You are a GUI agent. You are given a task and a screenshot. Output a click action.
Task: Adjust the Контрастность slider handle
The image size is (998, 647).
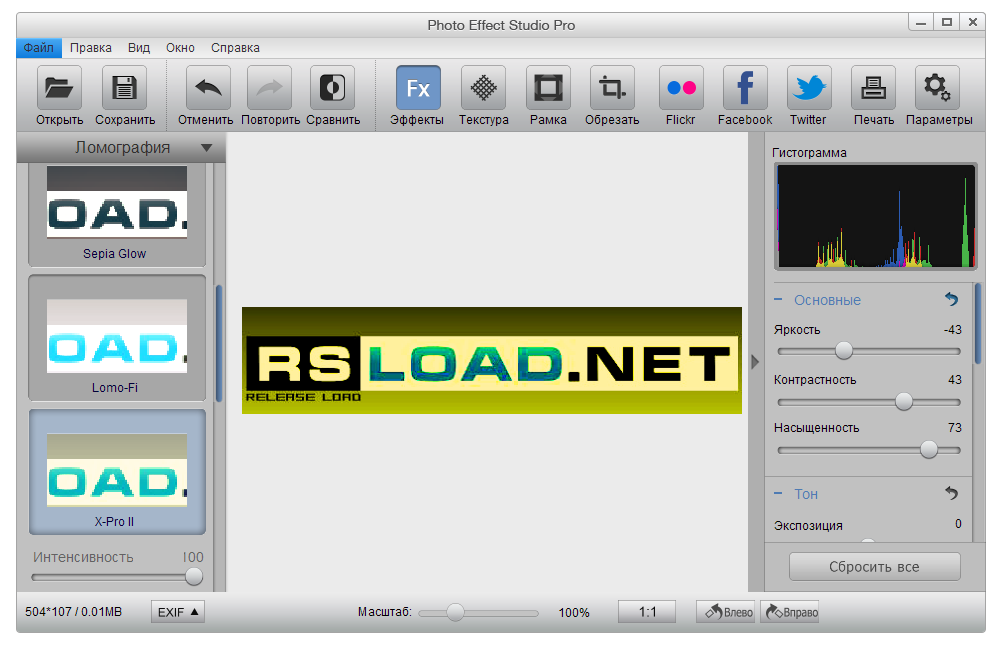904,401
